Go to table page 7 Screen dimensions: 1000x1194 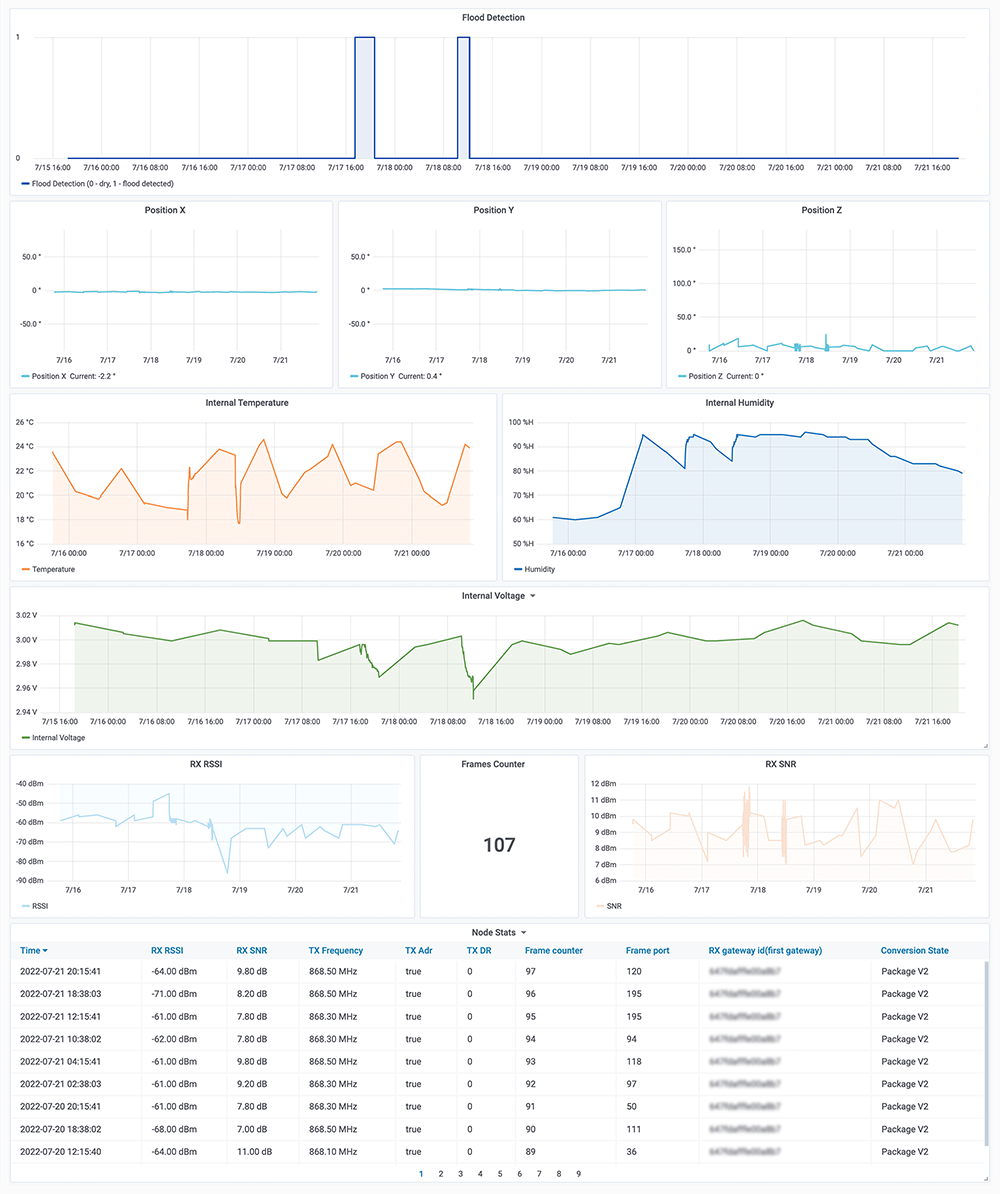(x=539, y=1174)
